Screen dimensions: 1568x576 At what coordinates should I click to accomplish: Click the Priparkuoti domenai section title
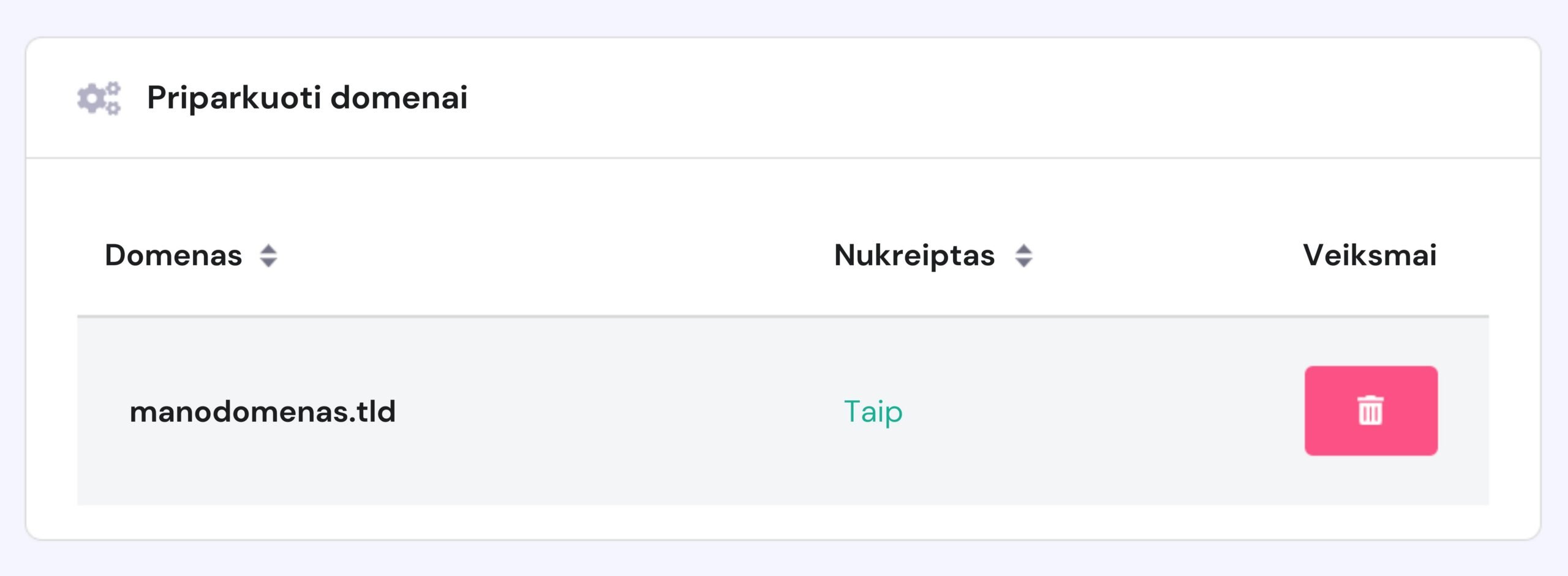click(307, 98)
